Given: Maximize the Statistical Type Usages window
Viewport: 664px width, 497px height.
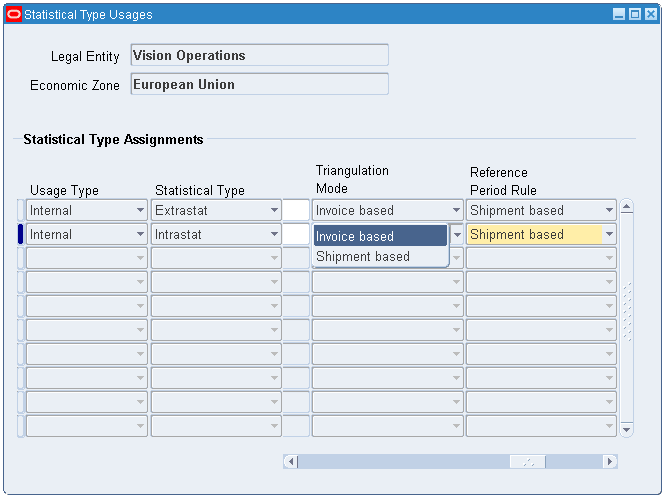Looking at the screenshot, I should pyautogui.click(x=634, y=15).
